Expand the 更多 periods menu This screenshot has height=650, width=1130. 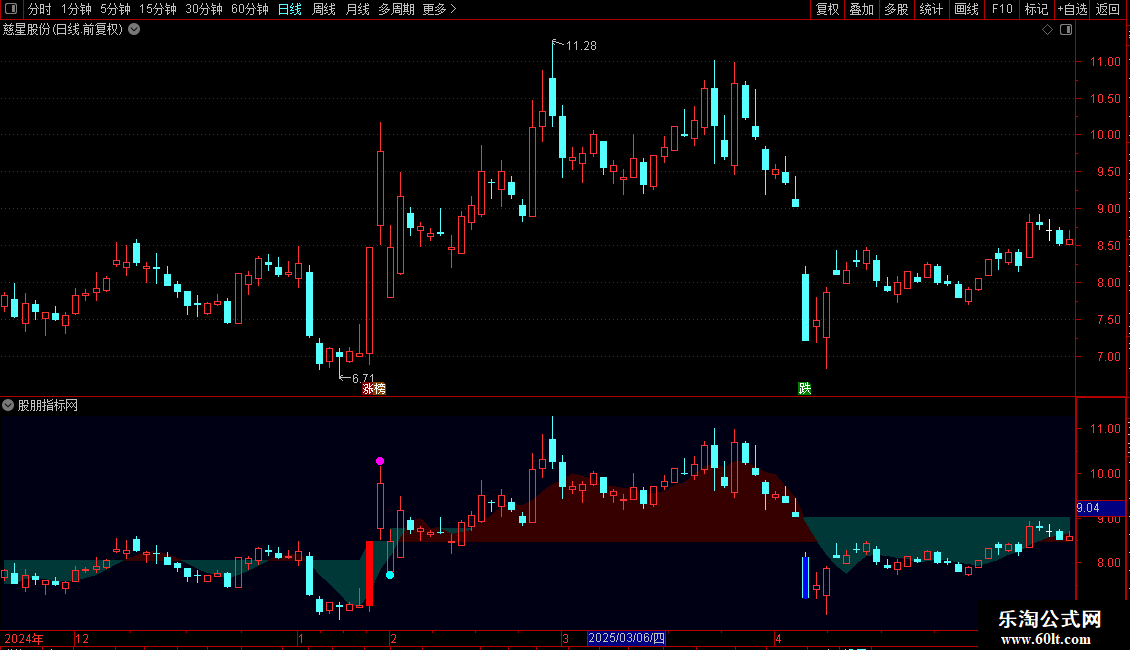(x=439, y=9)
